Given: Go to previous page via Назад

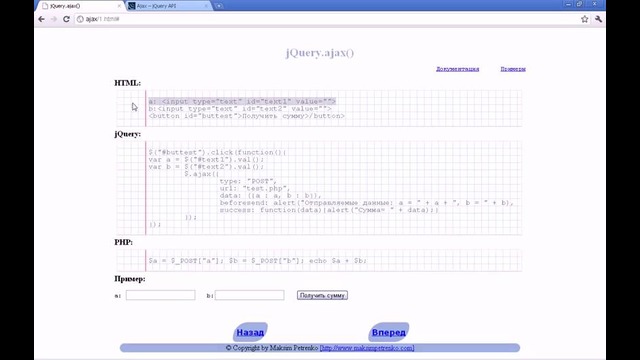Looking at the screenshot, I should pos(250,332).
